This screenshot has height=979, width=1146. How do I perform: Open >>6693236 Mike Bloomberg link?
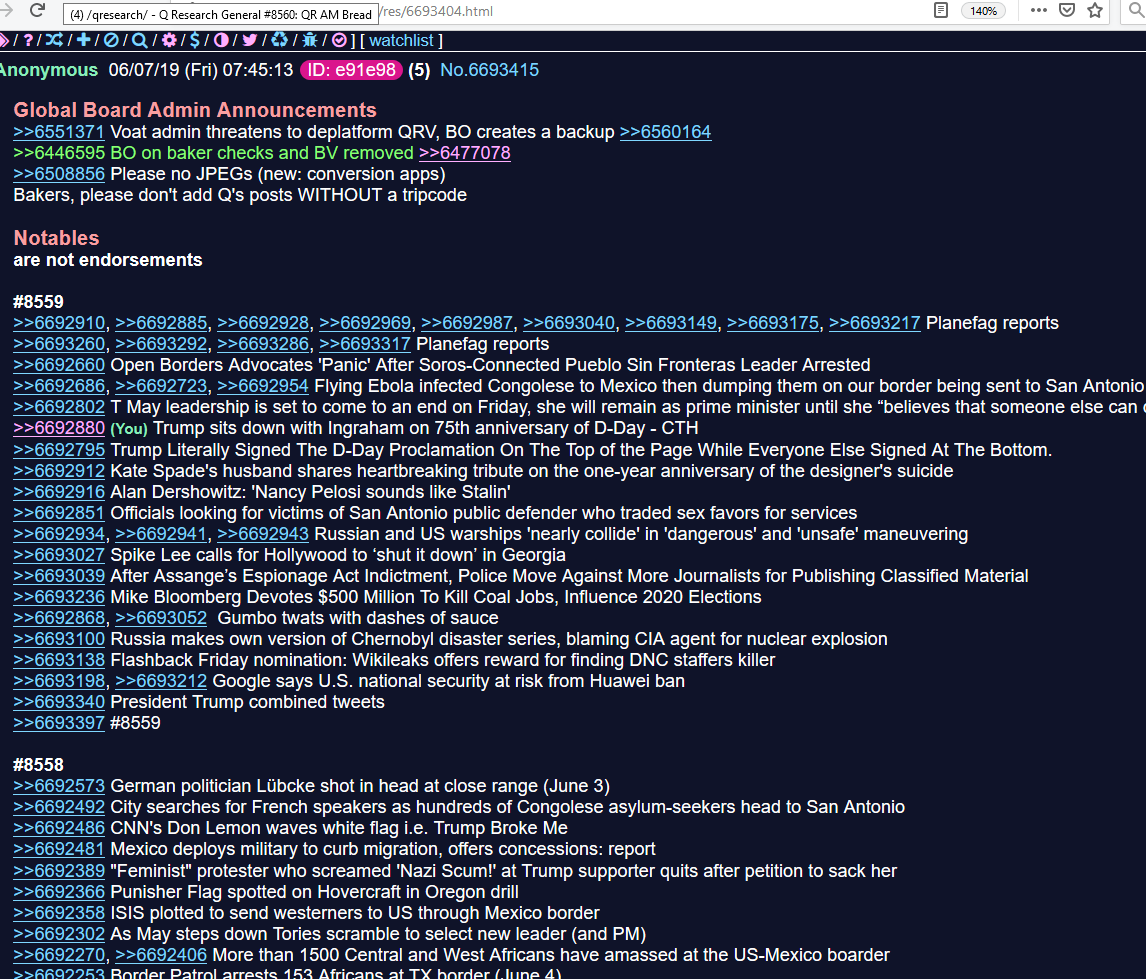59,598
